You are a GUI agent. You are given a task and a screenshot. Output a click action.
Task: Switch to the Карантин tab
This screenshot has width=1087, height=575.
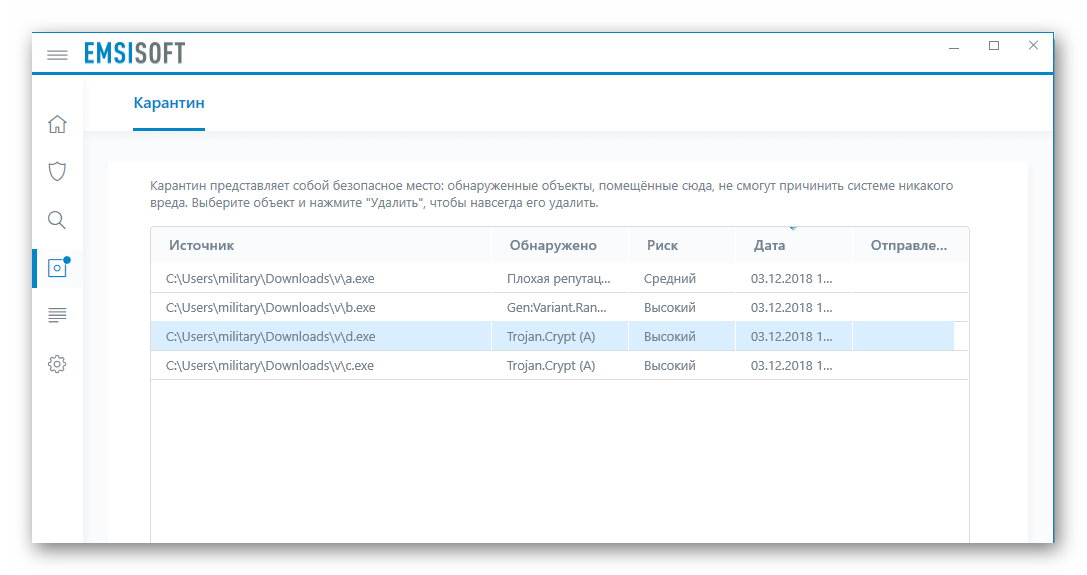tap(168, 103)
